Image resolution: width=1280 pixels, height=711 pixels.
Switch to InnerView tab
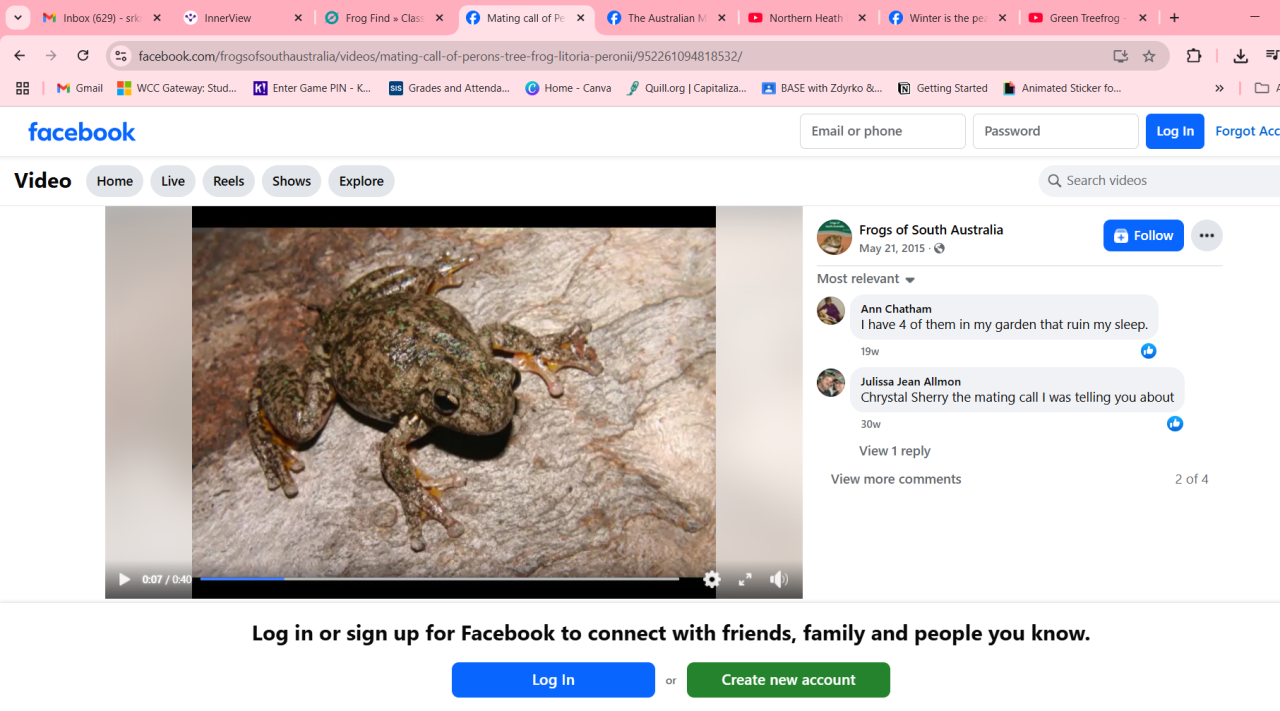pyautogui.click(x=244, y=18)
